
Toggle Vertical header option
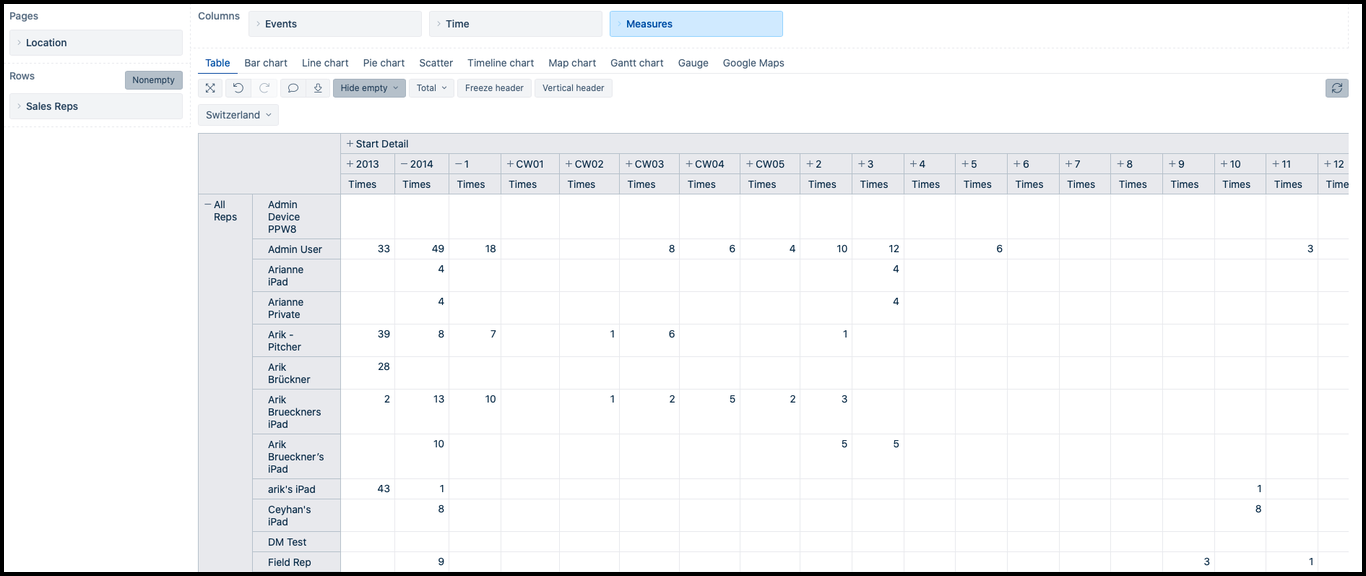click(573, 88)
